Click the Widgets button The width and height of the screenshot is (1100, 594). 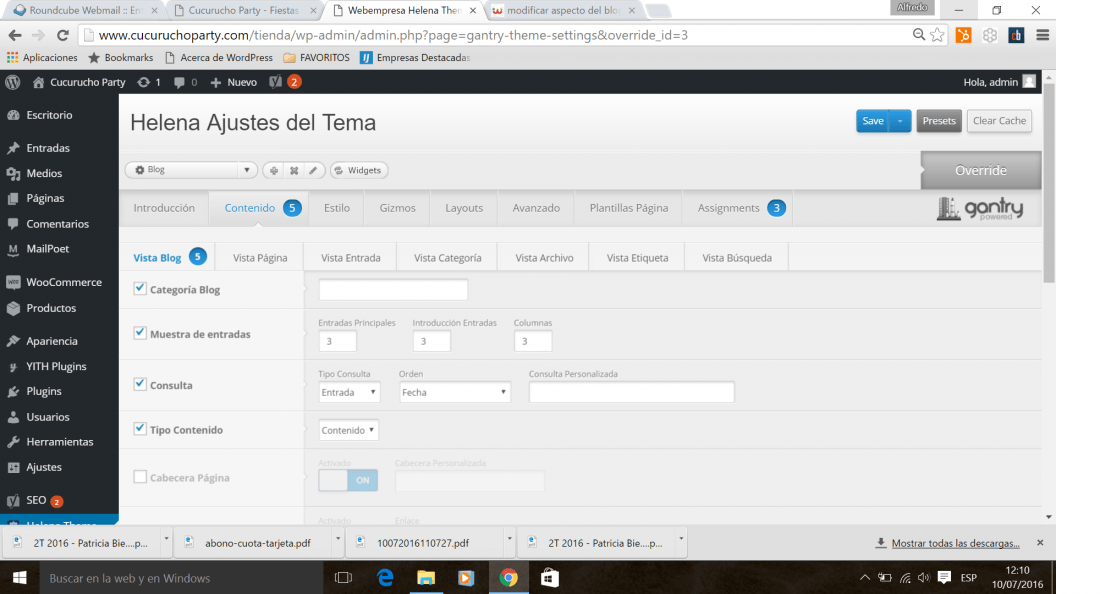pos(359,170)
